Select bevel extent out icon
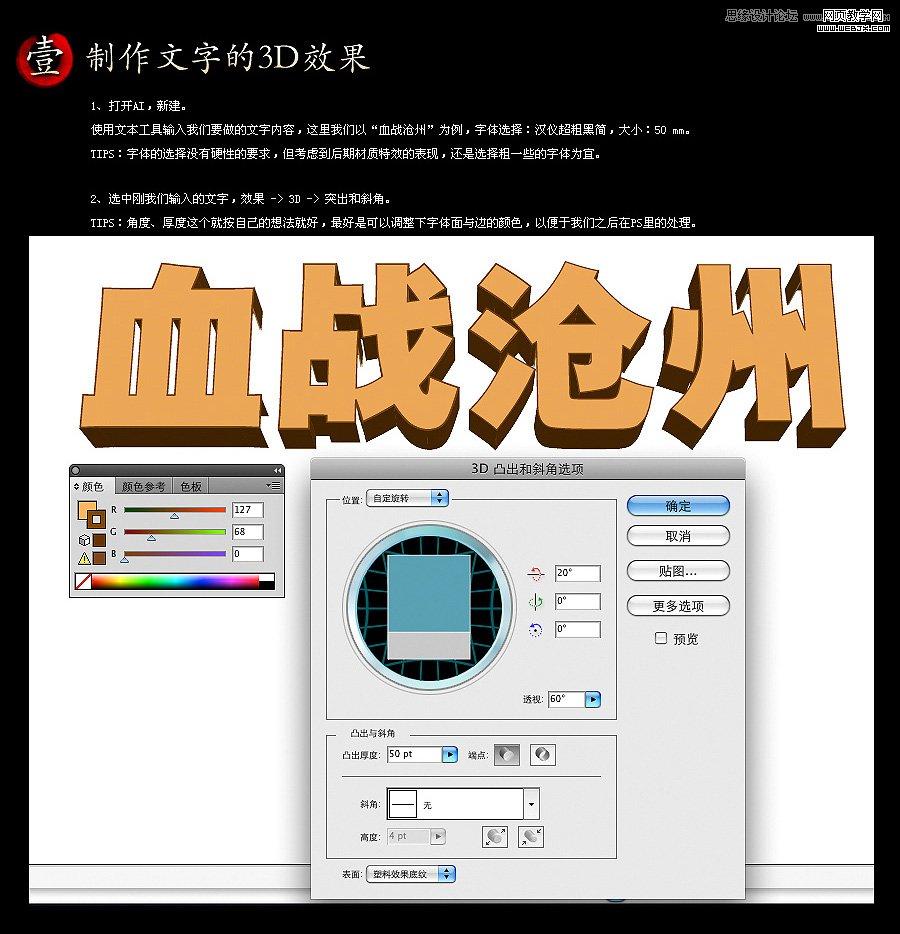This screenshot has width=900, height=934. click(494, 836)
